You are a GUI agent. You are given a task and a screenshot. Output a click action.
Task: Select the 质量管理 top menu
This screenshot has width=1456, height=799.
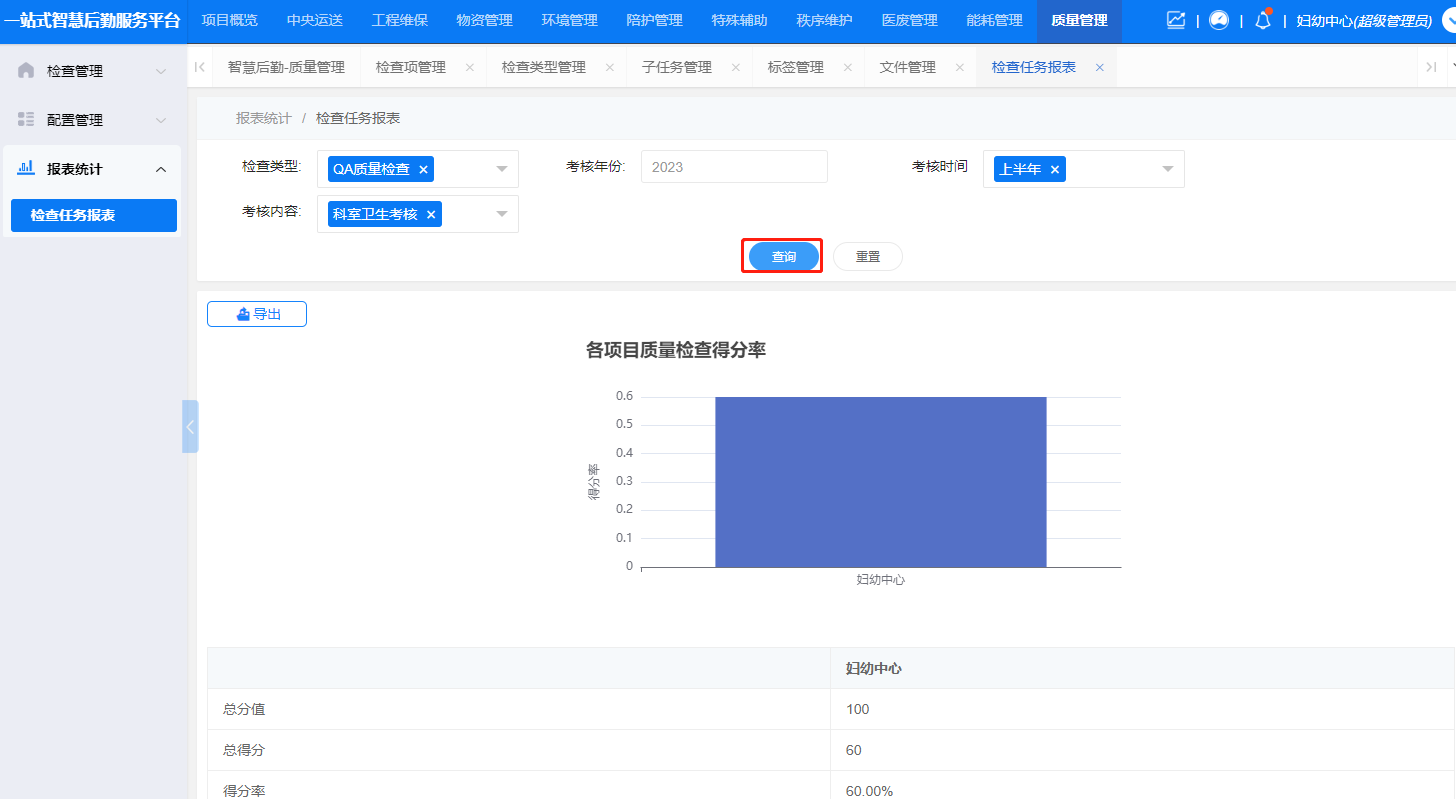1079,21
